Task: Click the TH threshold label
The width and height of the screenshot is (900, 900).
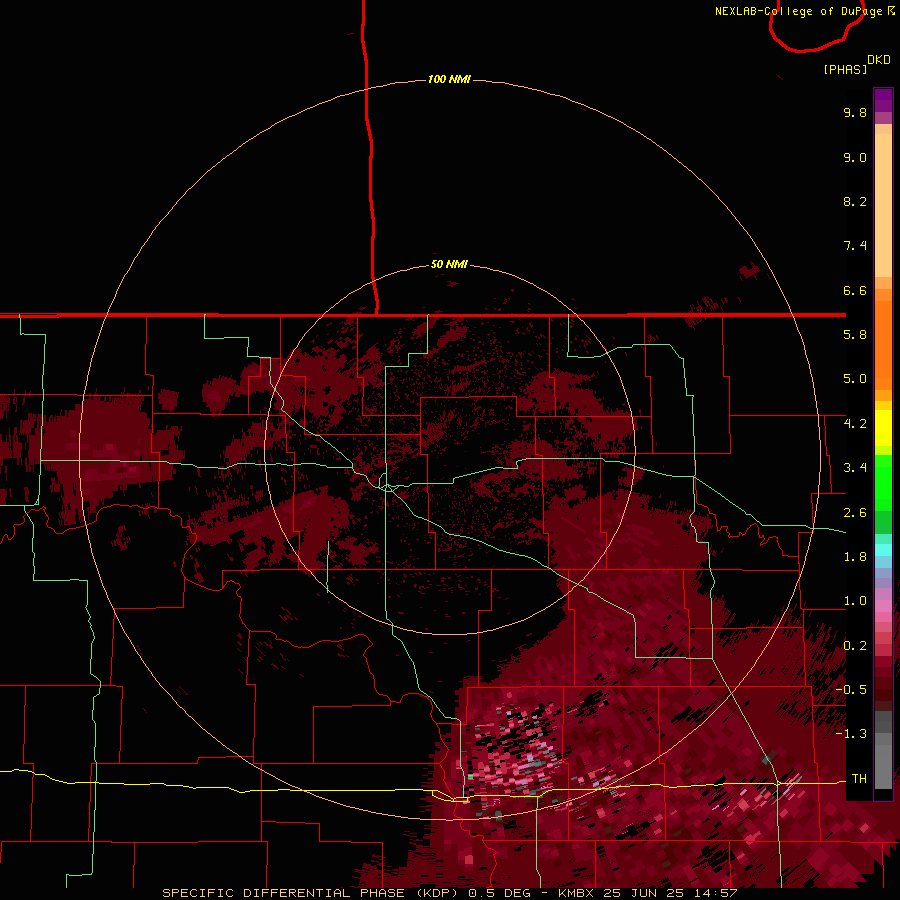Action: point(859,779)
